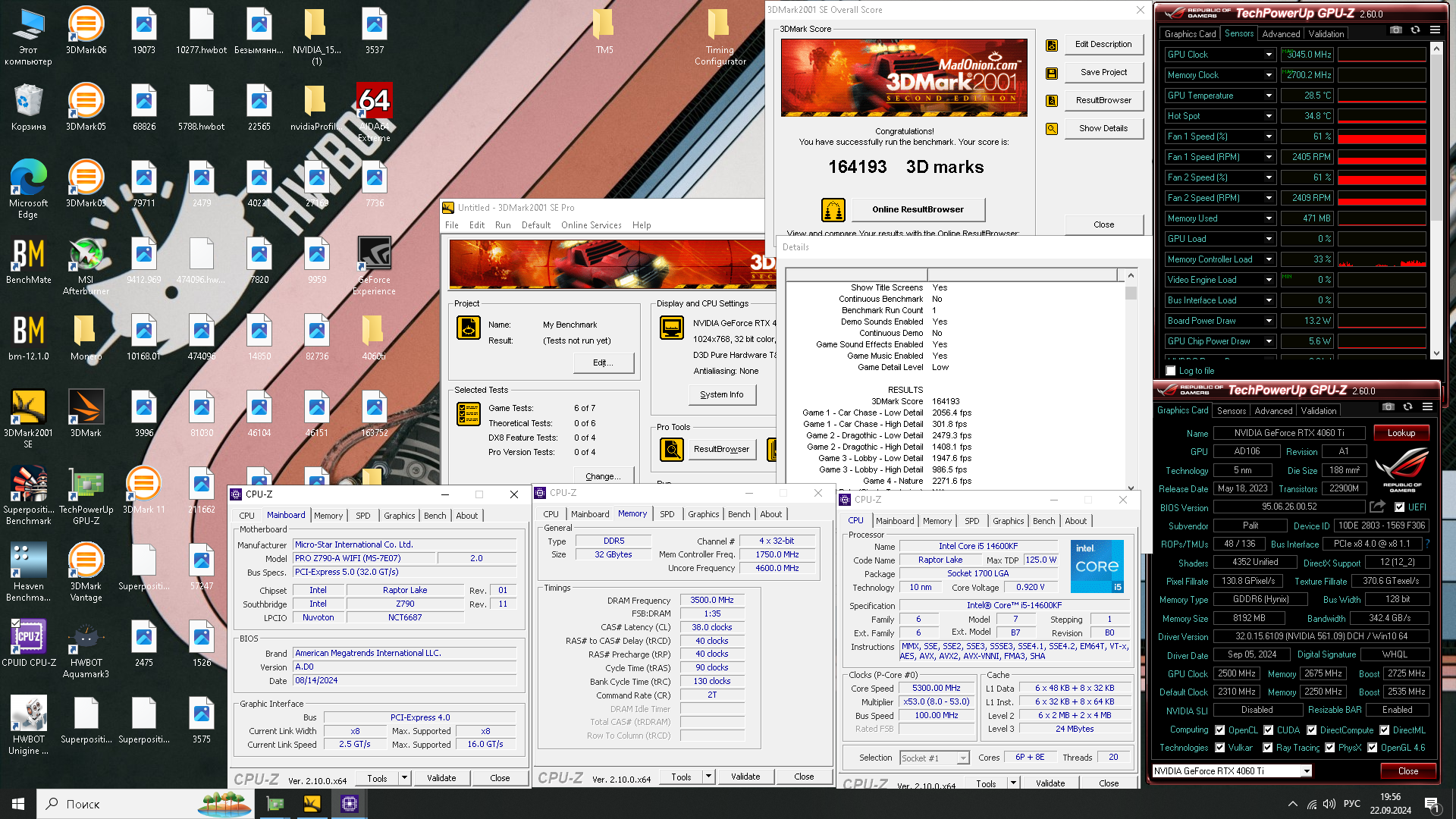Viewport: 1456px width, 819px height.
Task: Open the NVIDIA GeForce RTX 4060 Ti GPU selector
Action: [1232, 771]
